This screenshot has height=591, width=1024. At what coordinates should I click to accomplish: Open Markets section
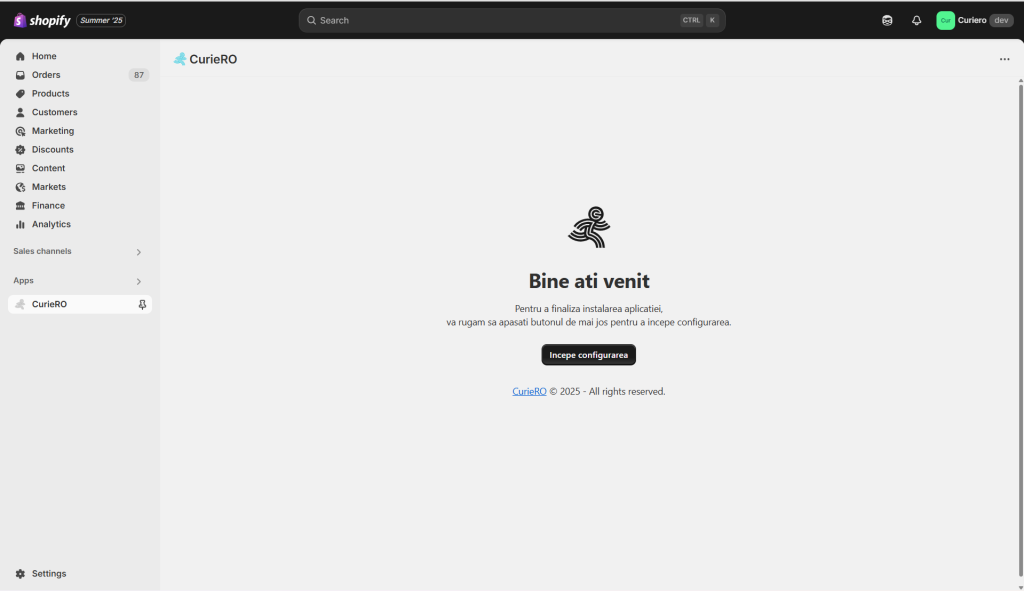pyautogui.click(x=80, y=187)
